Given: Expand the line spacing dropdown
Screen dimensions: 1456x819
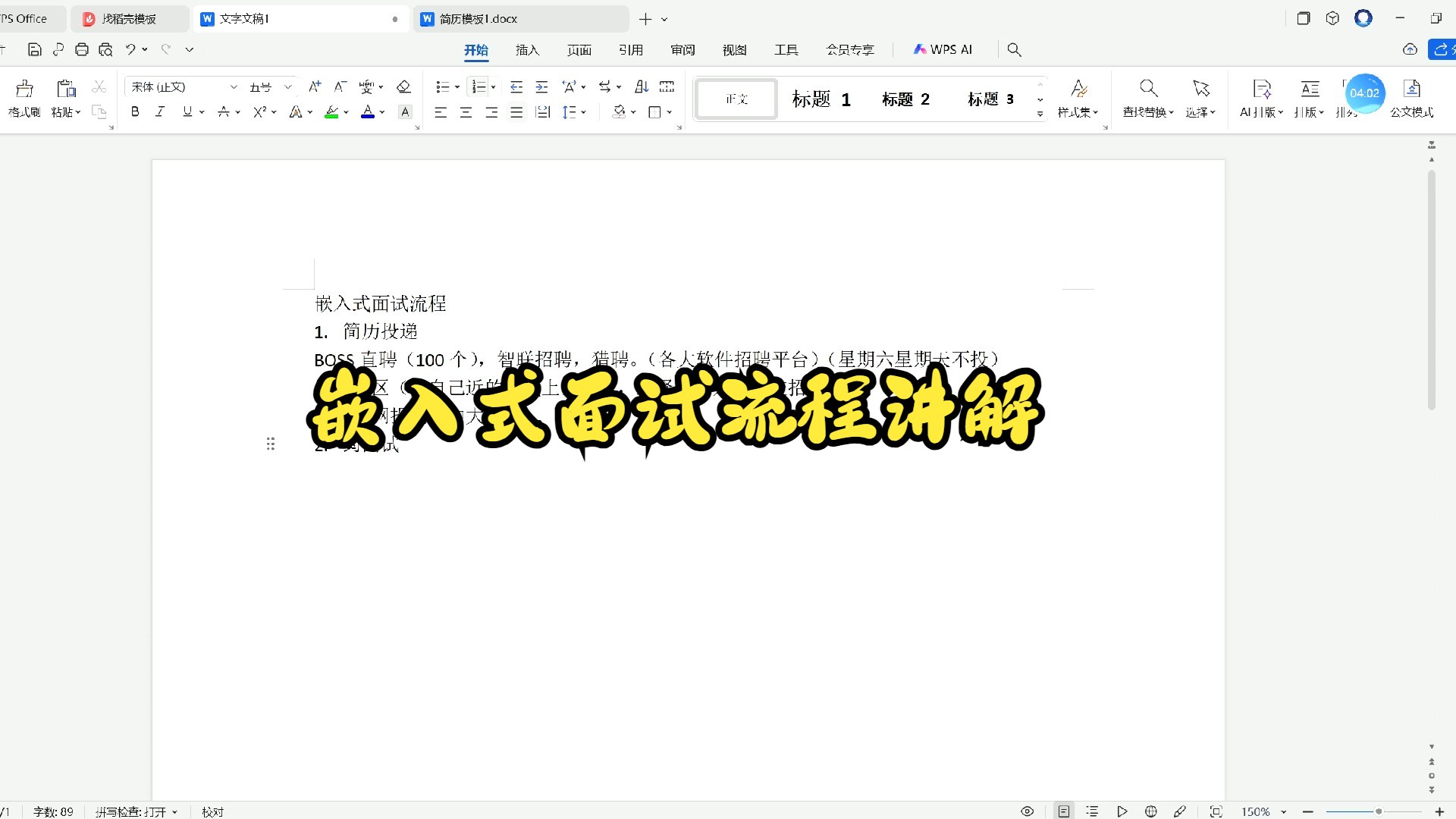Looking at the screenshot, I should tap(583, 111).
